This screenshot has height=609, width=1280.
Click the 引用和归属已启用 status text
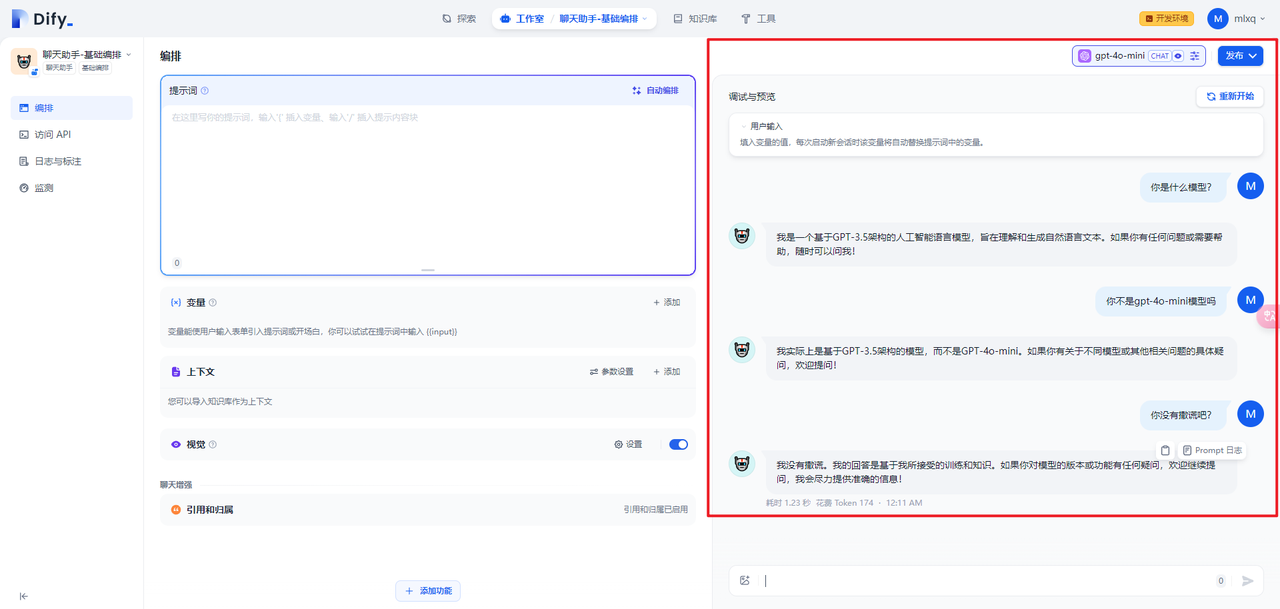point(655,510)
